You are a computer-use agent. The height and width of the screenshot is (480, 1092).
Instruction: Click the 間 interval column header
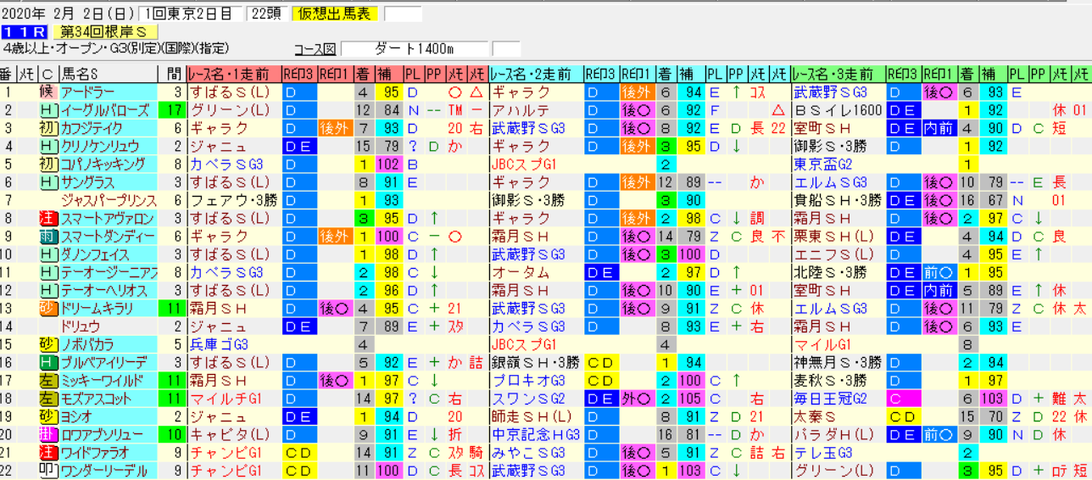pos(171,73)
